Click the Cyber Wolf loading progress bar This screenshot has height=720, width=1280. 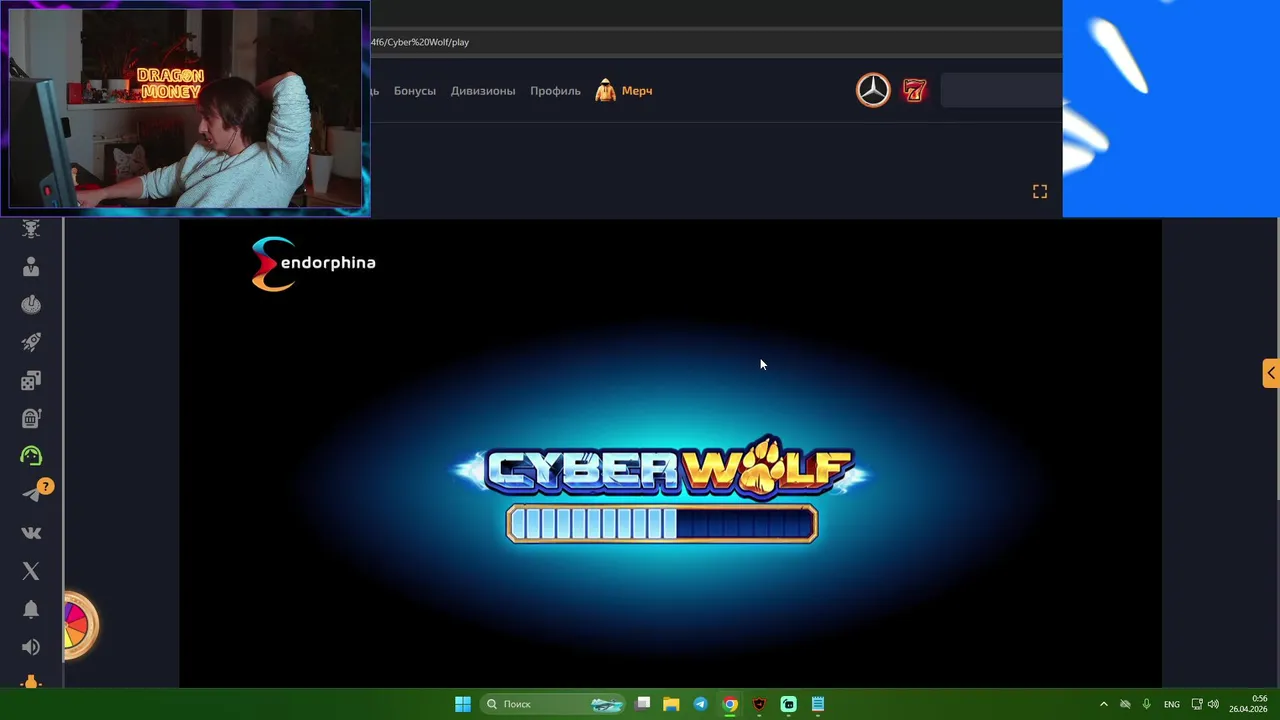pos(662,524)
